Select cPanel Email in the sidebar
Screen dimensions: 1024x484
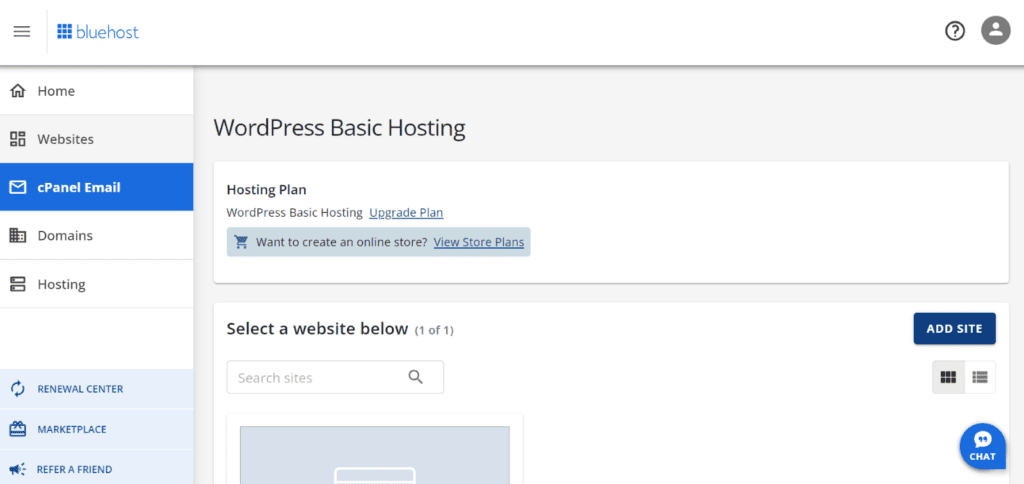click(97, 187)
